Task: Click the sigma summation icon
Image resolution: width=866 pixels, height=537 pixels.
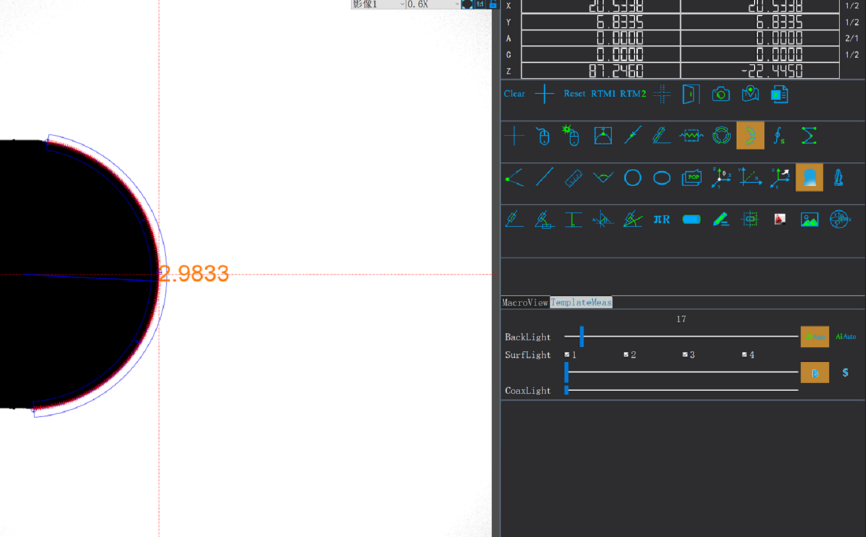Action: 809,136
